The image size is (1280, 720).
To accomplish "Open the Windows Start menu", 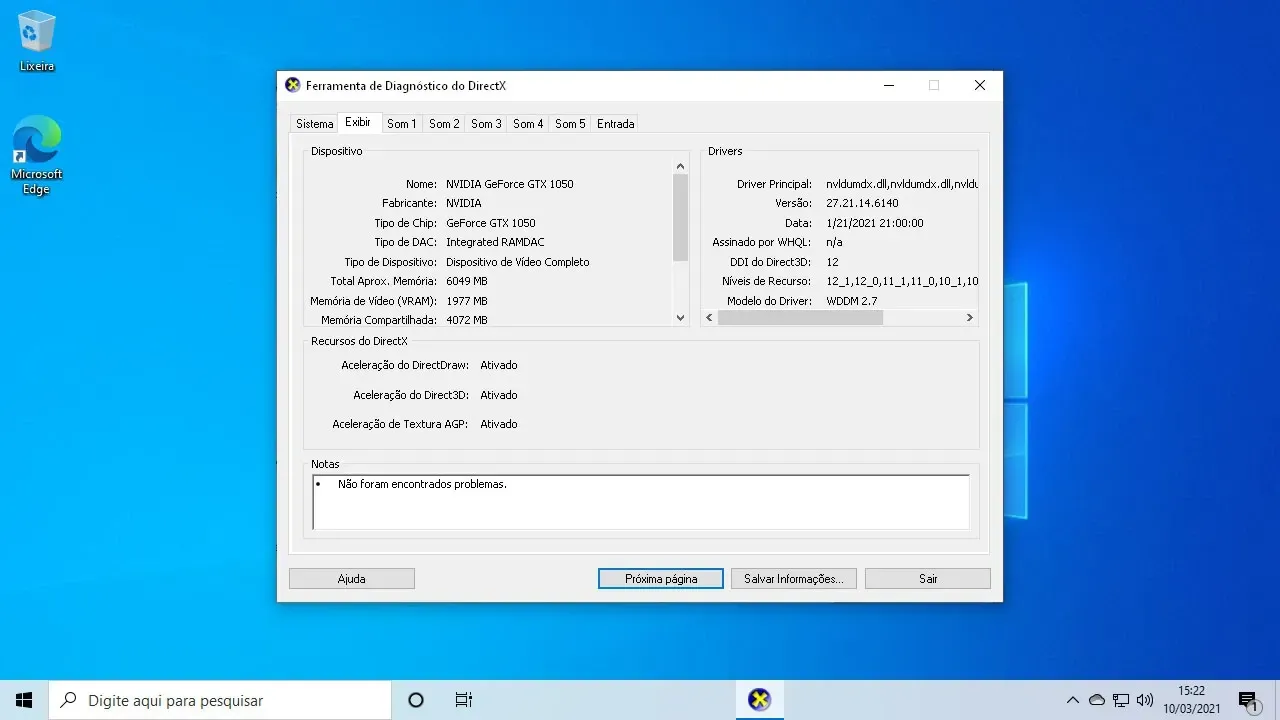I will 24,700.
